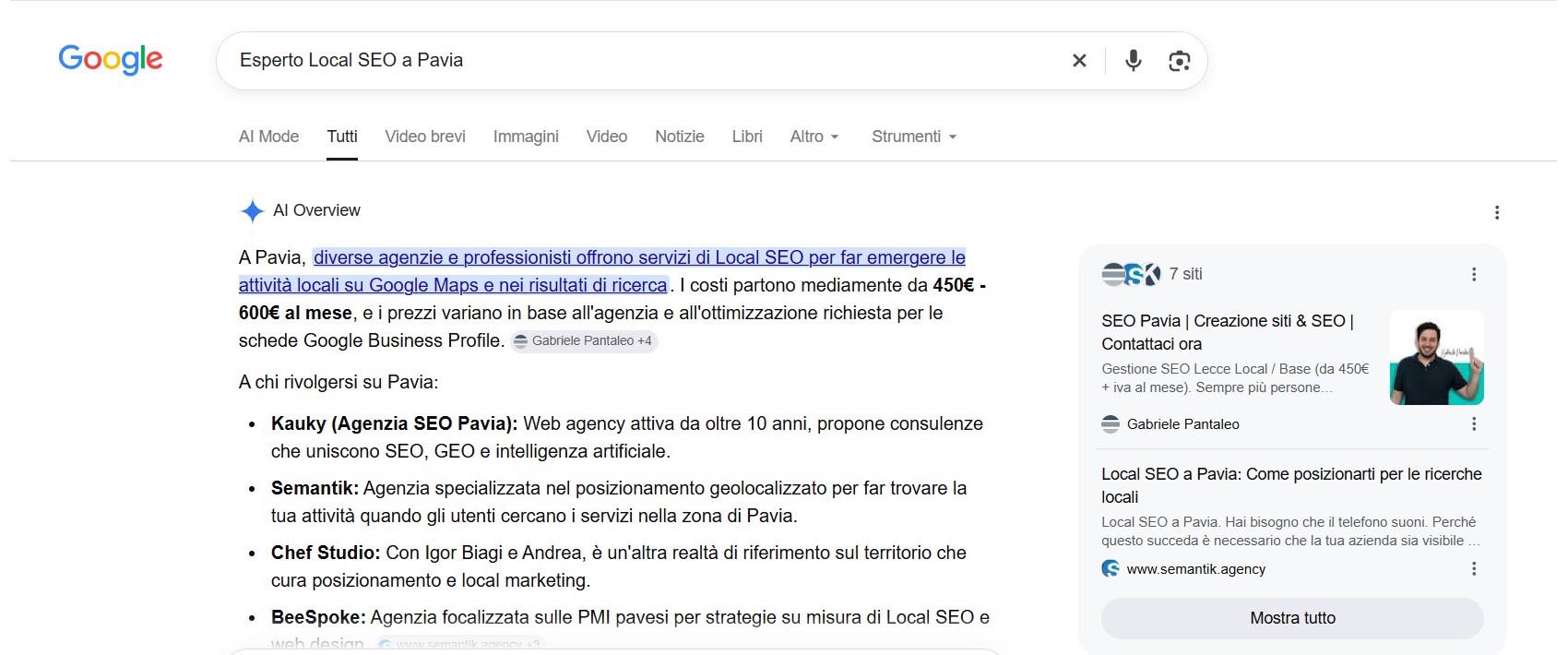Start voice search with the microphone icon

[x=1134, y=60]
